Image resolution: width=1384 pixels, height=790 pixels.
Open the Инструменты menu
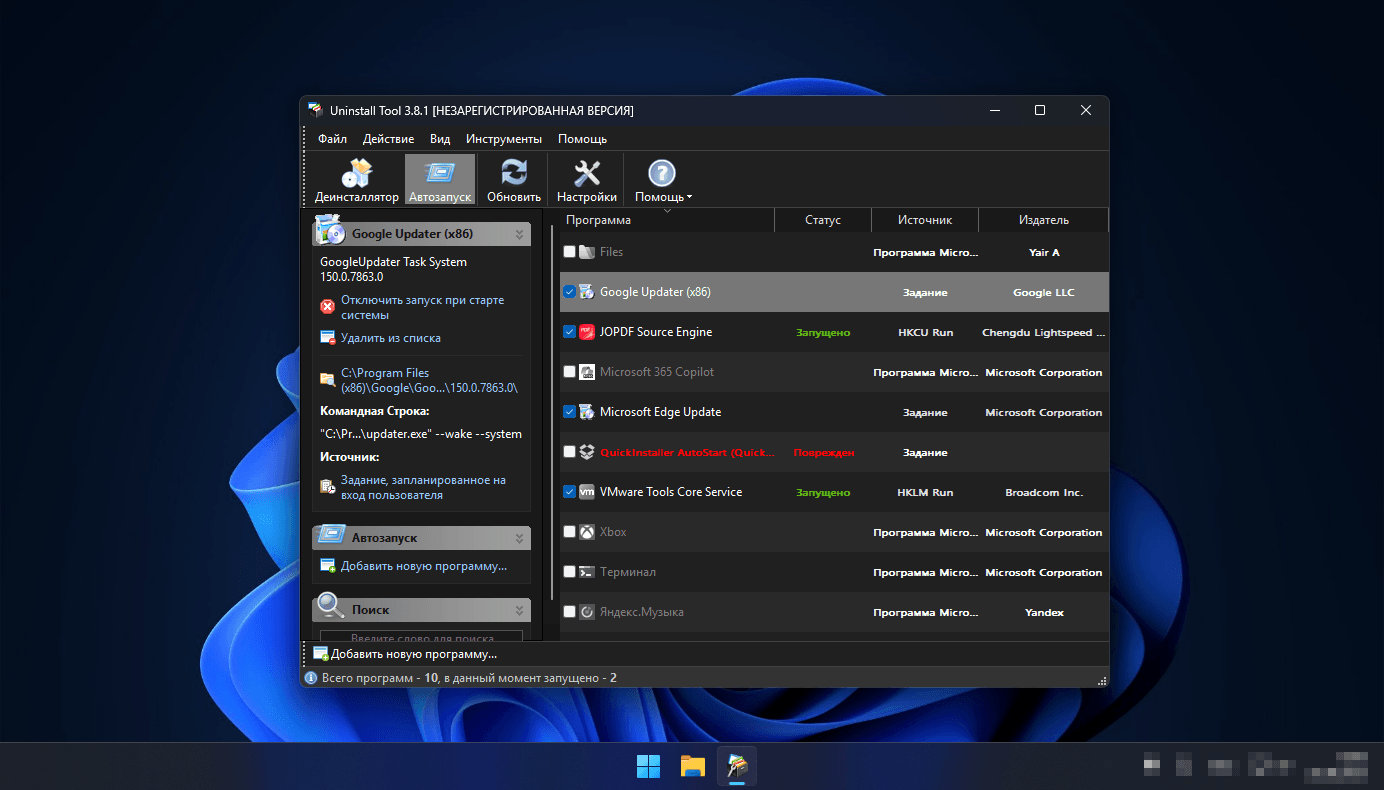pyautogui.click(x=504, y=139)
